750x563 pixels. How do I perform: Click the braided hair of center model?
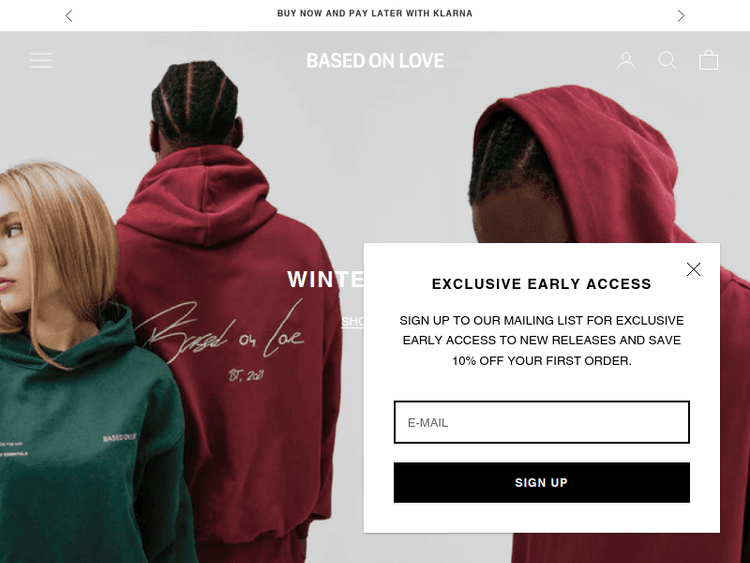tap(195, 103)
